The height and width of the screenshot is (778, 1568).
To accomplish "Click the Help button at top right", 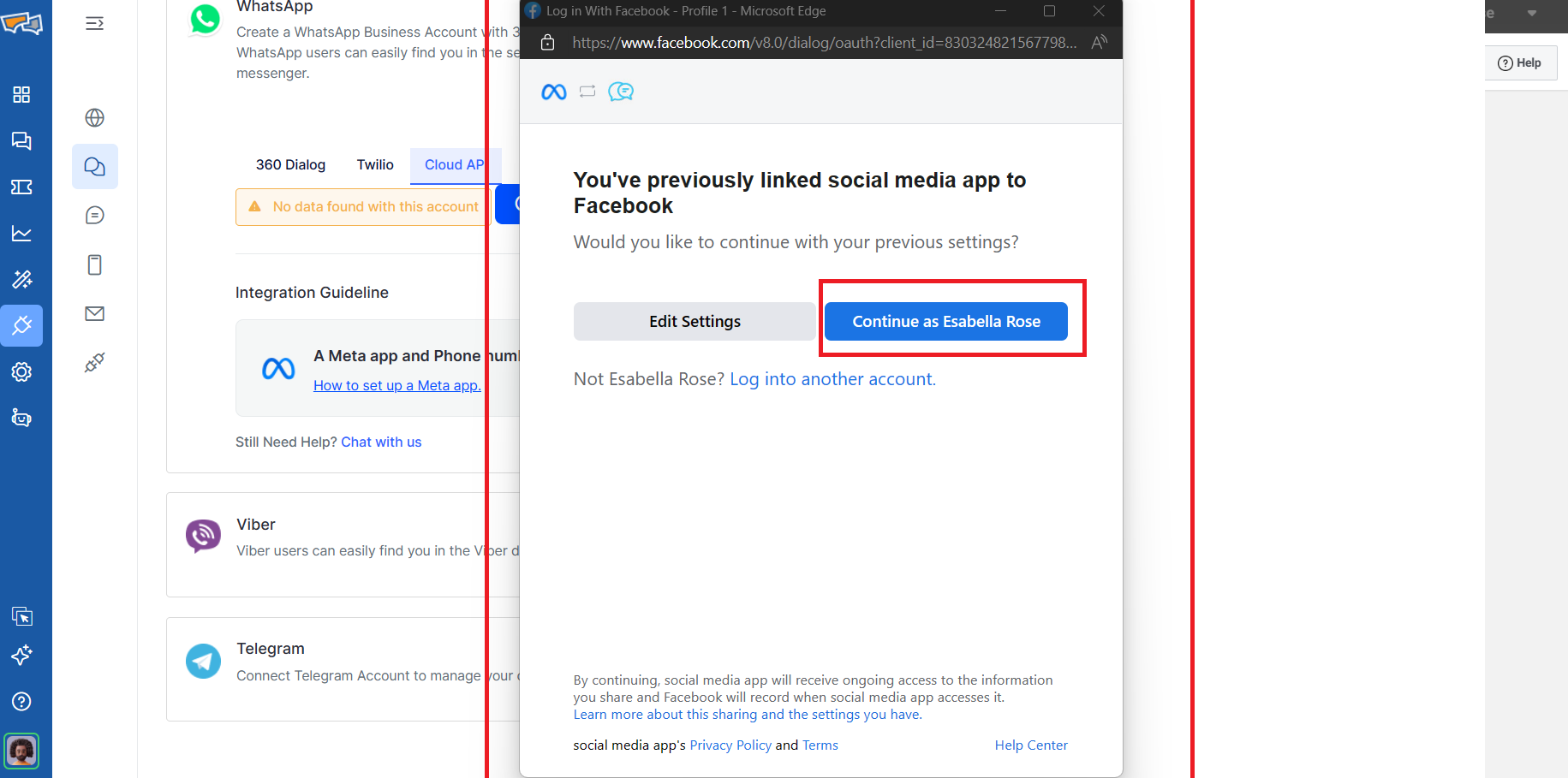I will coord(1519,62).
